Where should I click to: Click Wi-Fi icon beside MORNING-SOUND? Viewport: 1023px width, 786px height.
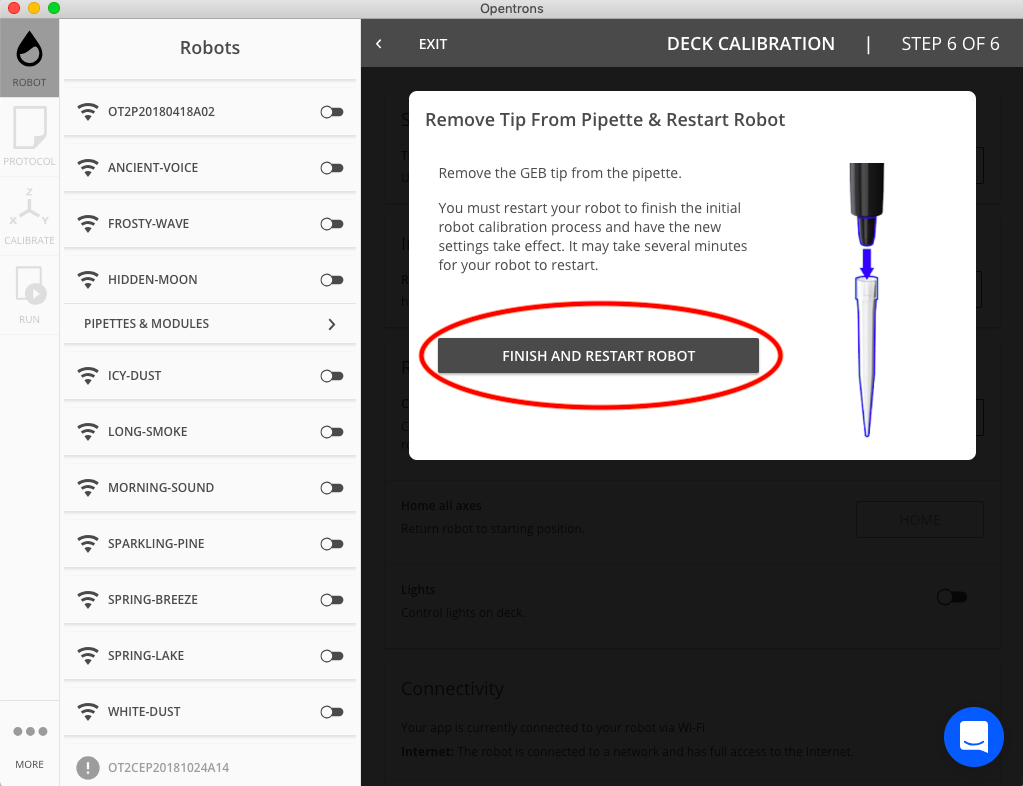(x=88, y=488)
